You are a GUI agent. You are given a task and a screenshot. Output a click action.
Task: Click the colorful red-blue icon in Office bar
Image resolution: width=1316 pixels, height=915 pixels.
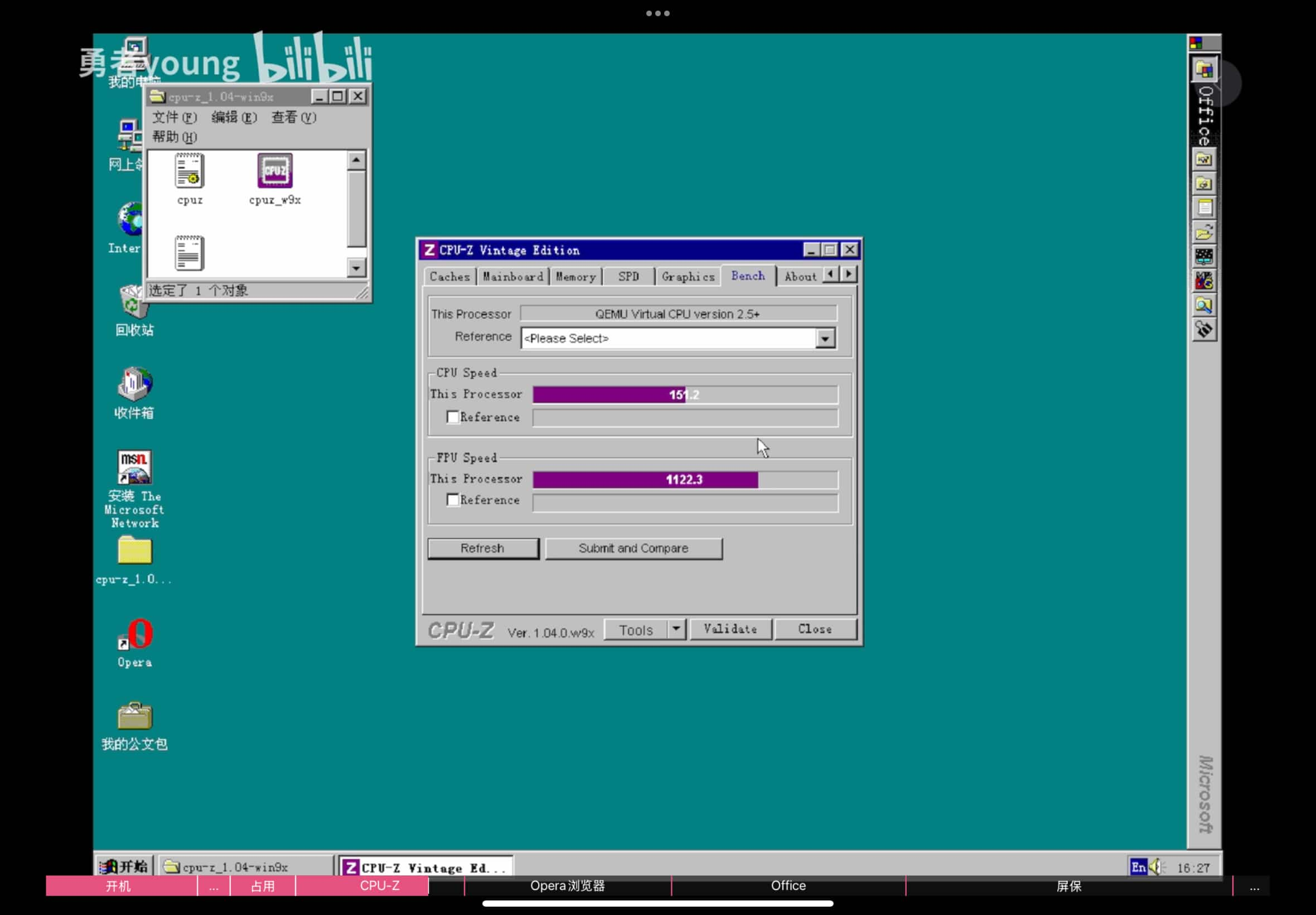point(1204,281)
